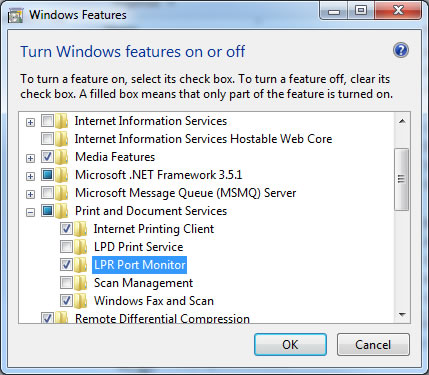Toggle the Microsoft .NET Framework 3.5.1 checkbox
The image size is (429, 375).
click(x=47, y=175)
